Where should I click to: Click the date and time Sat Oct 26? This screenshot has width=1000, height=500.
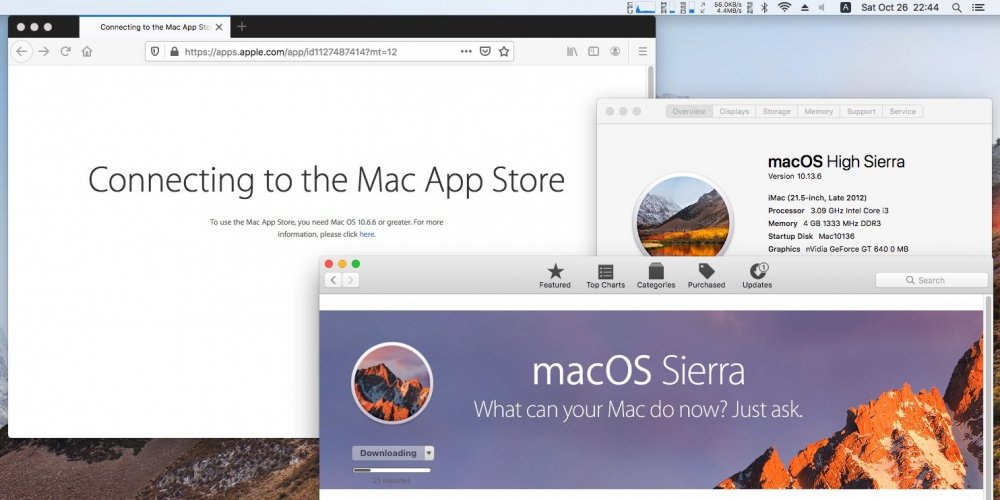coord(900,8)
